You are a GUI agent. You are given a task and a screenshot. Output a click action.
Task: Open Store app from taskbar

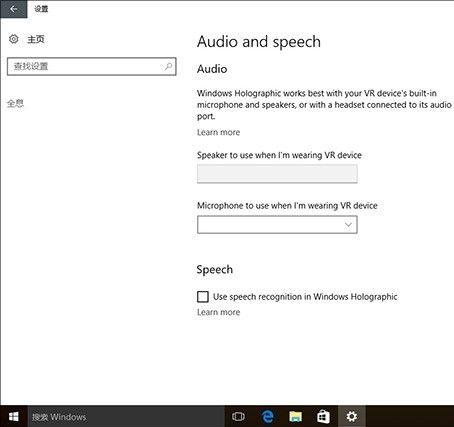coord(323,416)
